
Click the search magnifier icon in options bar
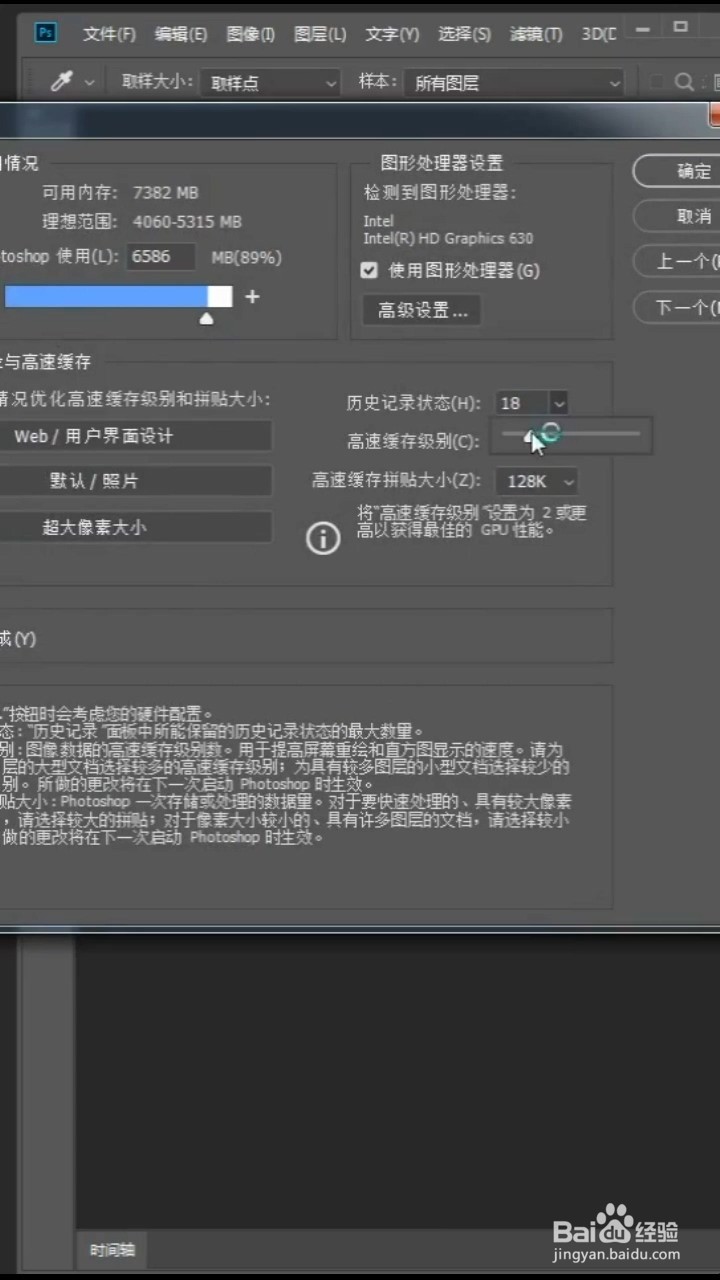point(684,82)
